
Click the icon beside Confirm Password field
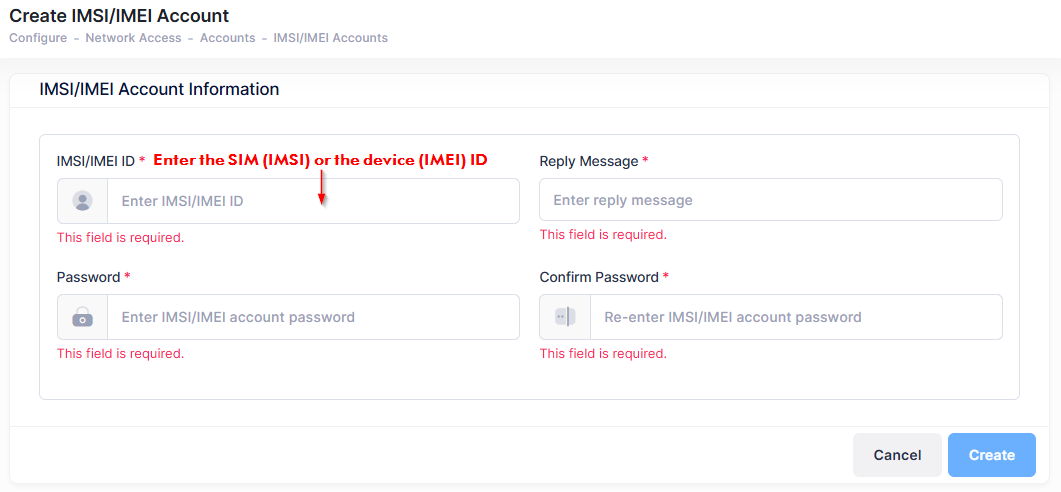point(565,317)
